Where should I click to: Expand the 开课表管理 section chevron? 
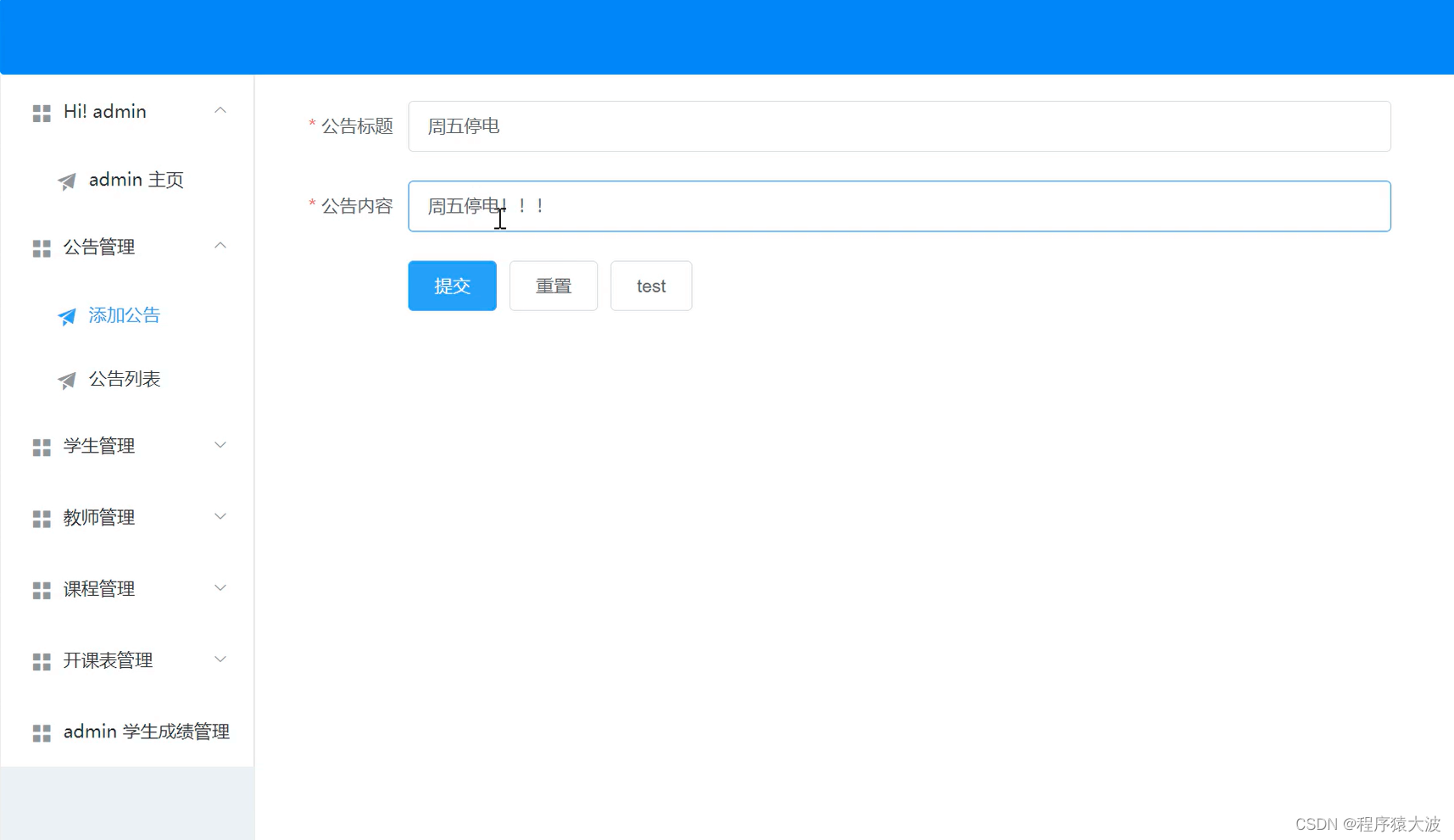[x=220, y=659]
